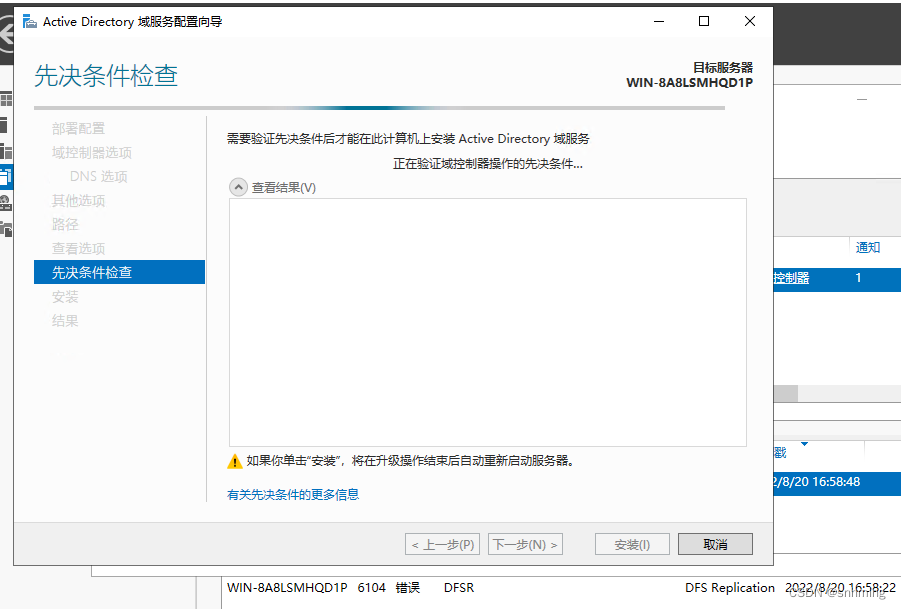Select the 部署配置 wizard step

[x=78, y=129]
